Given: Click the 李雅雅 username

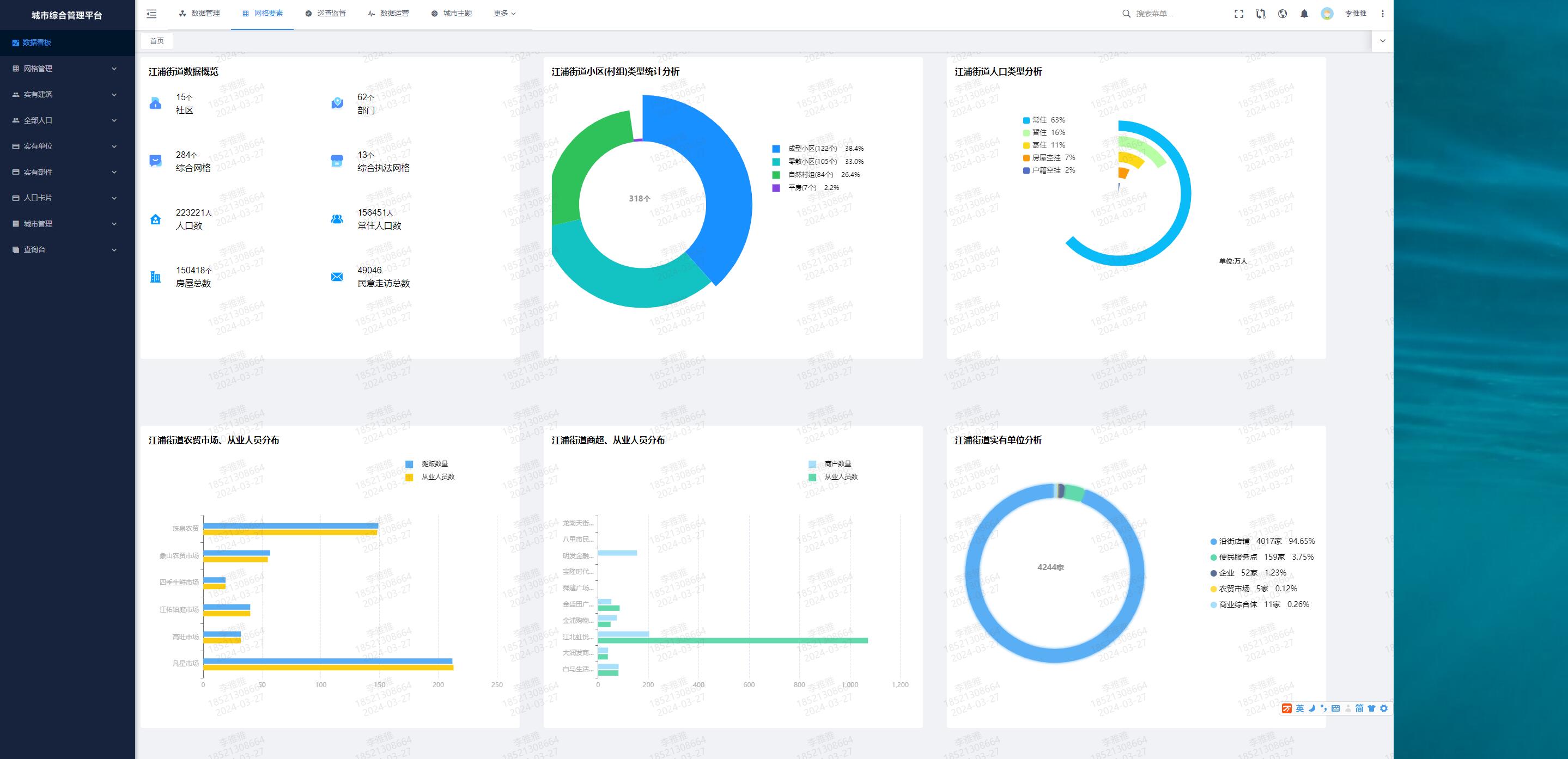Looking at the screenshot, I should (x=1356, y=14).
